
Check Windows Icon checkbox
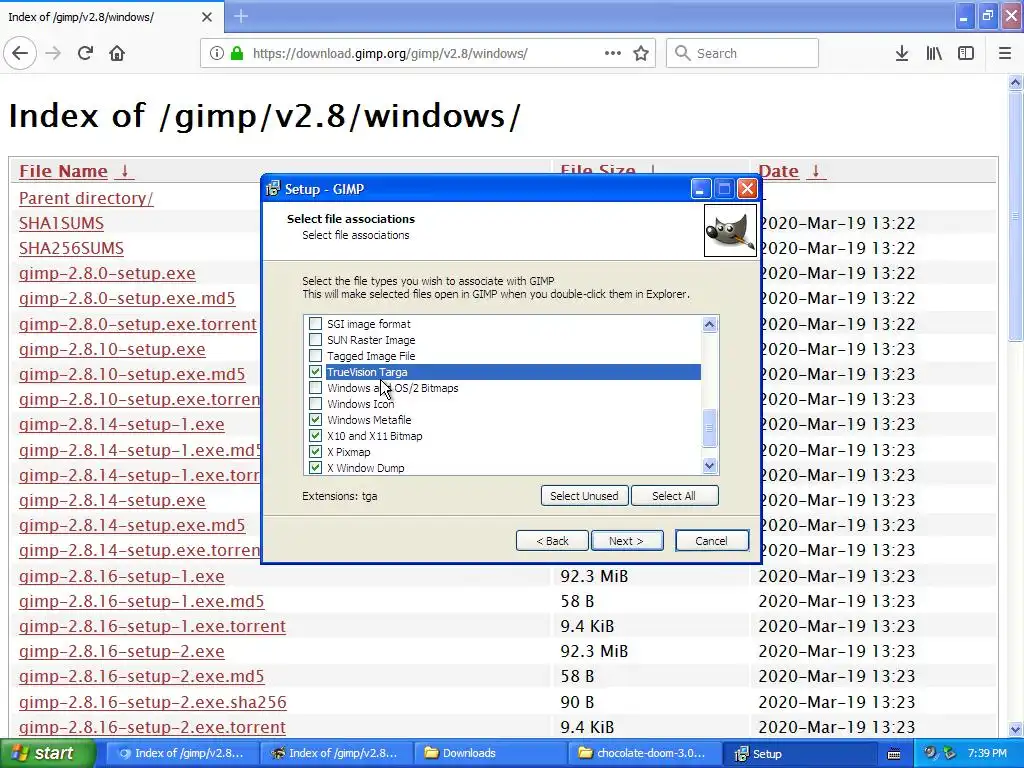point(315,404)
